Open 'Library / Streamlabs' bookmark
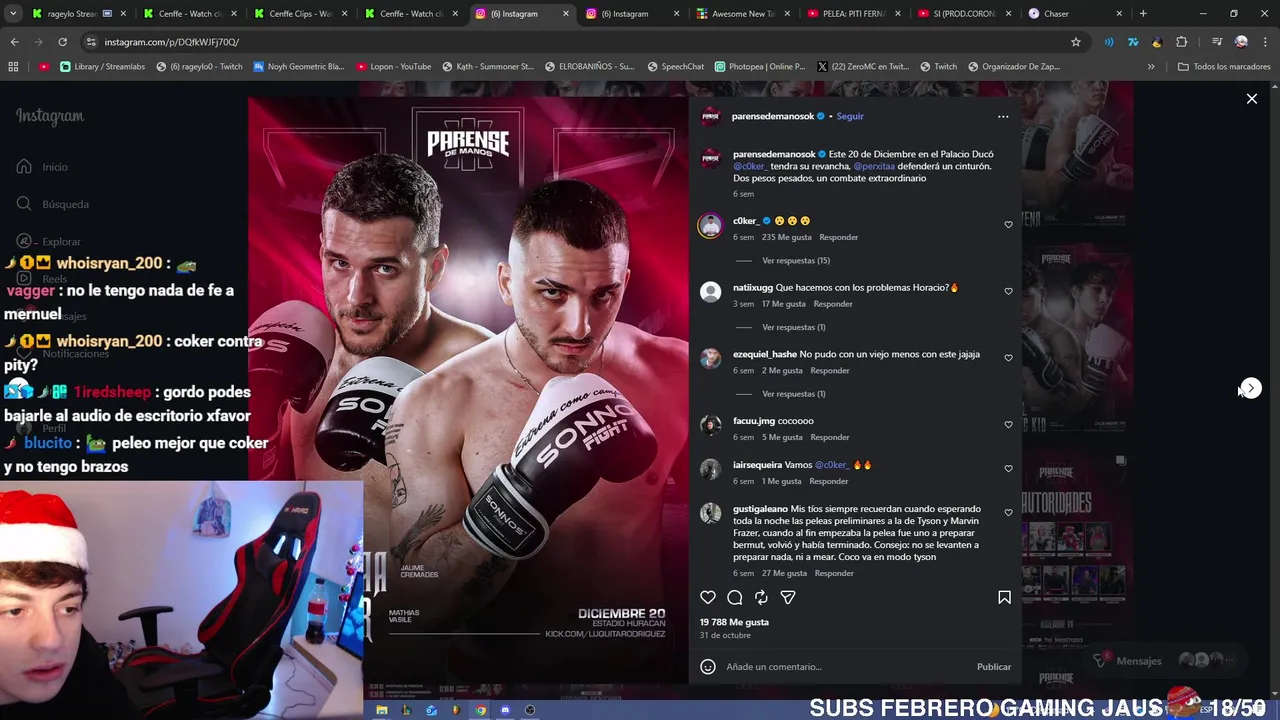This screenshot has width=1280, height=720. pos(103,67)
